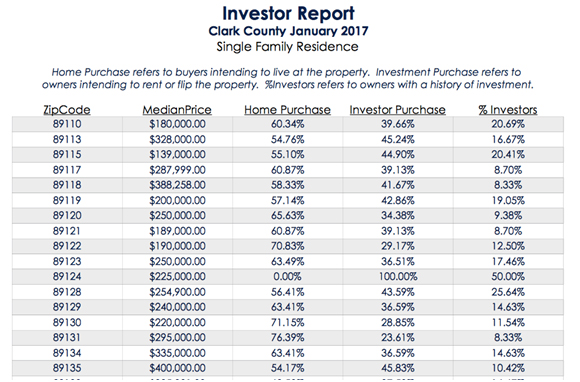Select the 89110 zip code cell
Image resolution: width=580 pixels, height=382 pixels.
[x=67, y=124]
